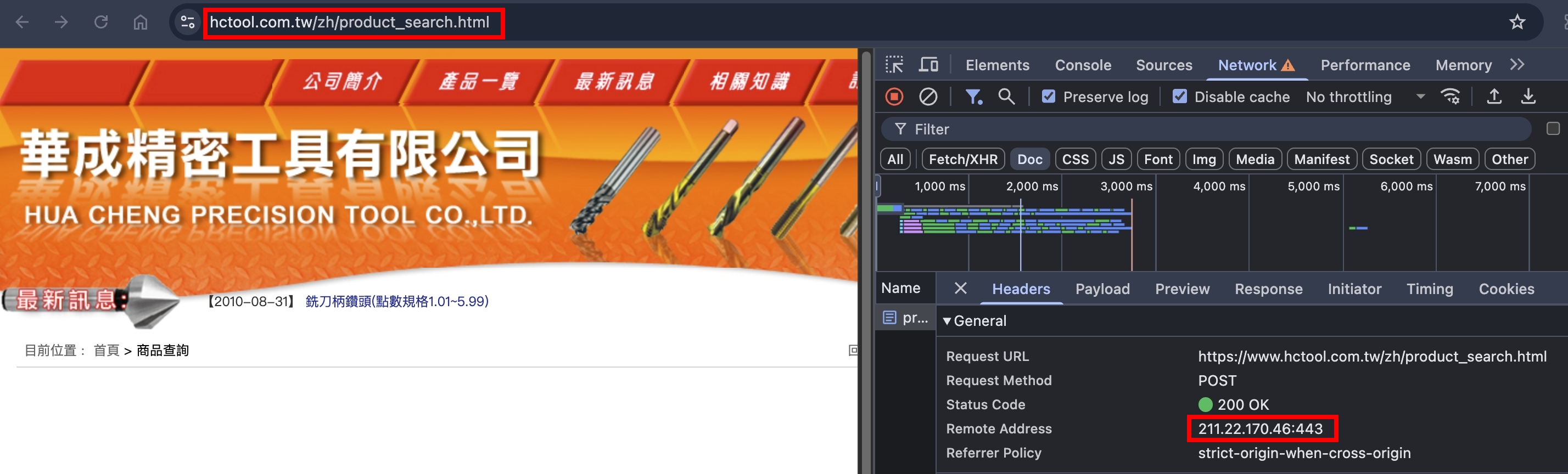Filter requests by Doc type

pyautogui.click(x=1030, y=160)
